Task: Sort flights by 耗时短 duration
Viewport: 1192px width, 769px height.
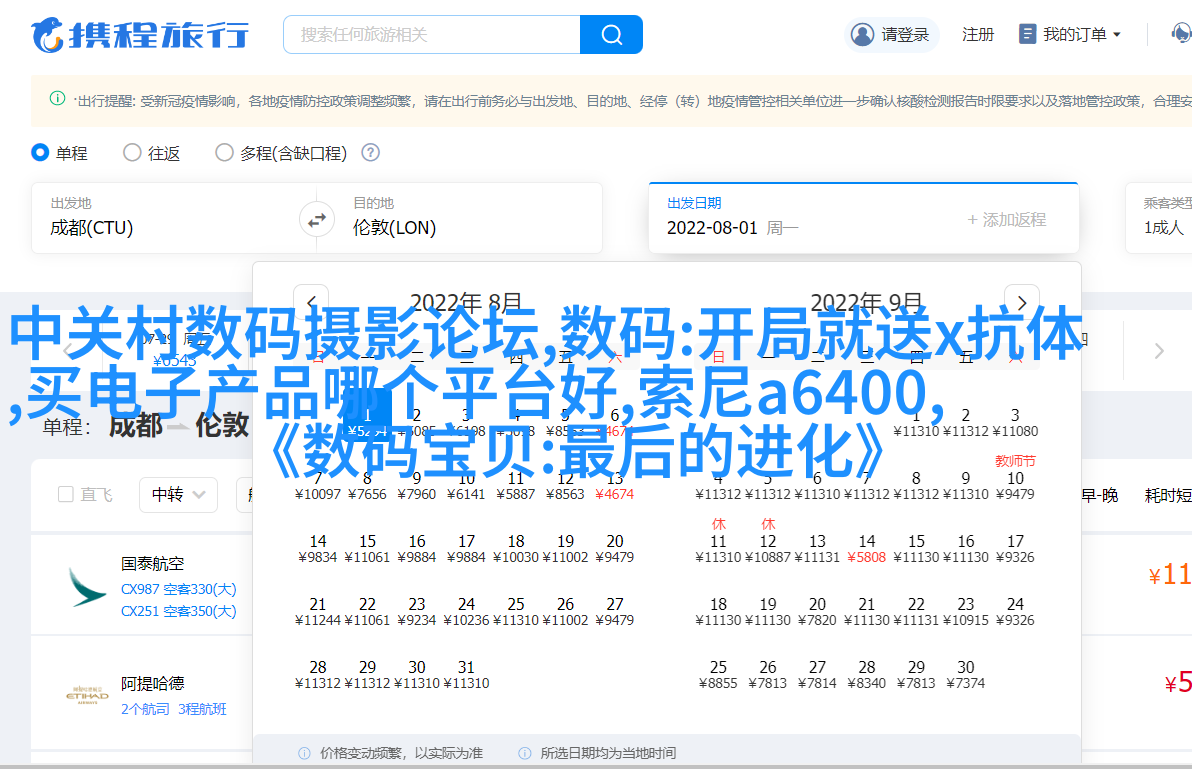Action: (x=1168, y=495)
